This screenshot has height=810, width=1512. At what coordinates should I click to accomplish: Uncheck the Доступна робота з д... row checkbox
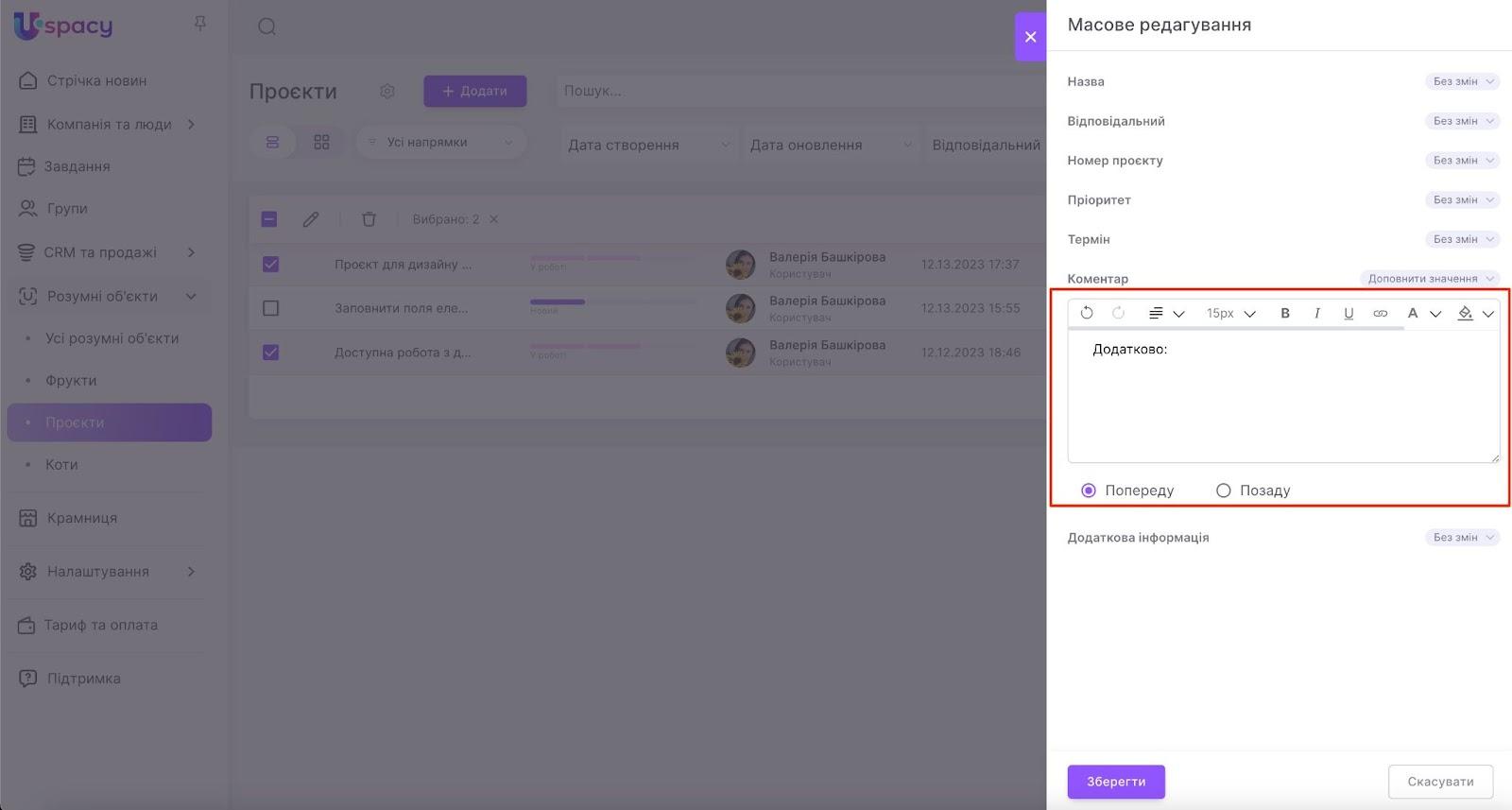(270, 353)
